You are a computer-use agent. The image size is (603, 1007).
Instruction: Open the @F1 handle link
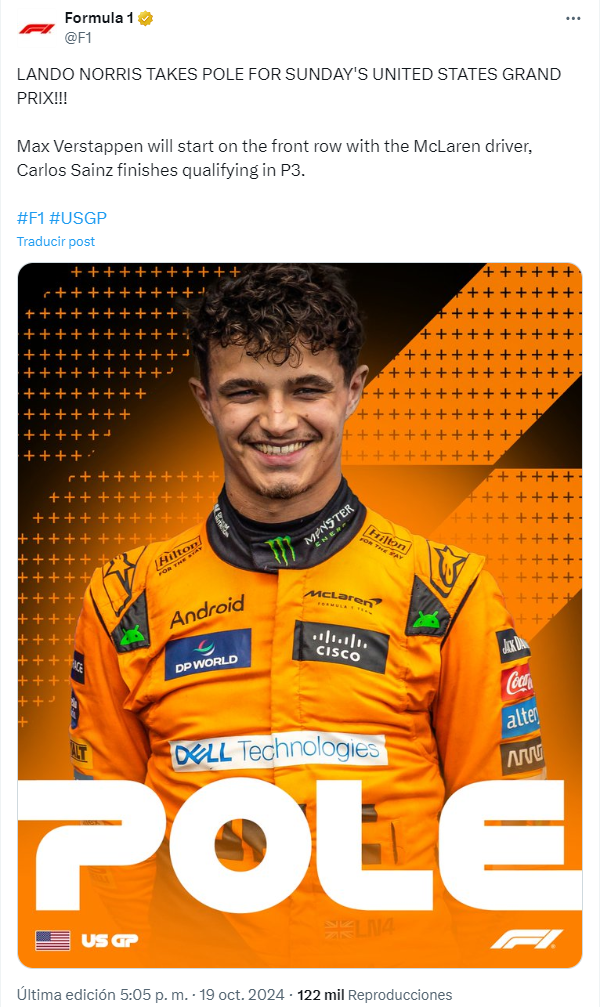[x=78, y=38]
